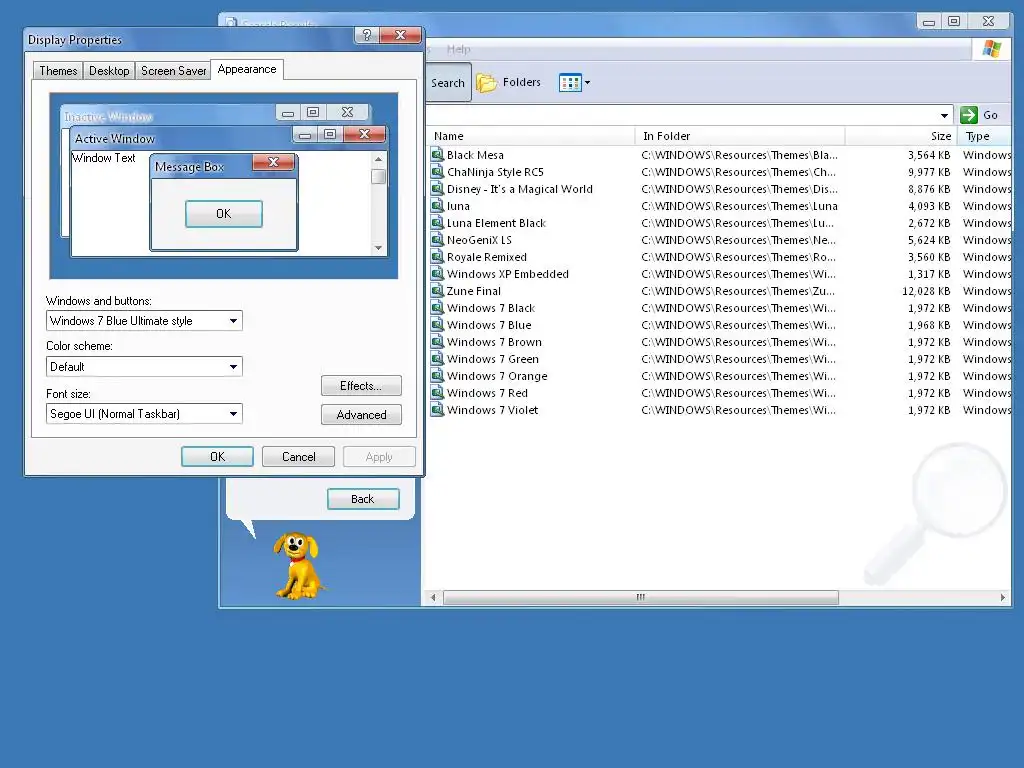
Task: Expand the address bar dropdown arrow
Action: point(944,116)
